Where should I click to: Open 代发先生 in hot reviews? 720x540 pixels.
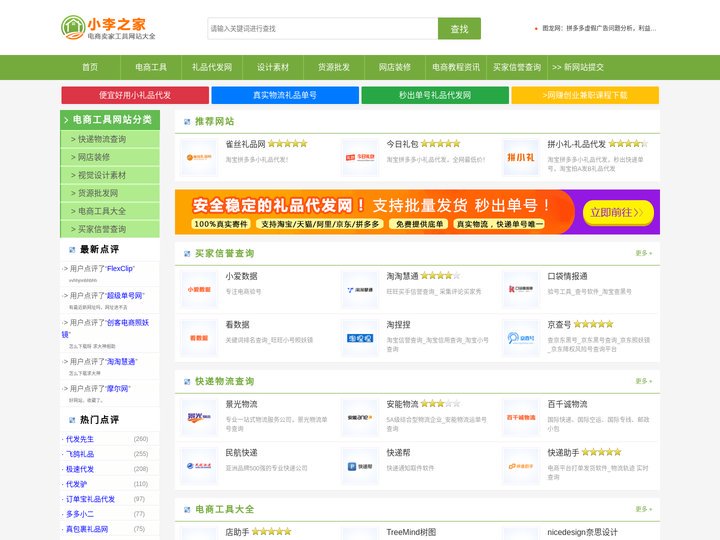[79, 439]
